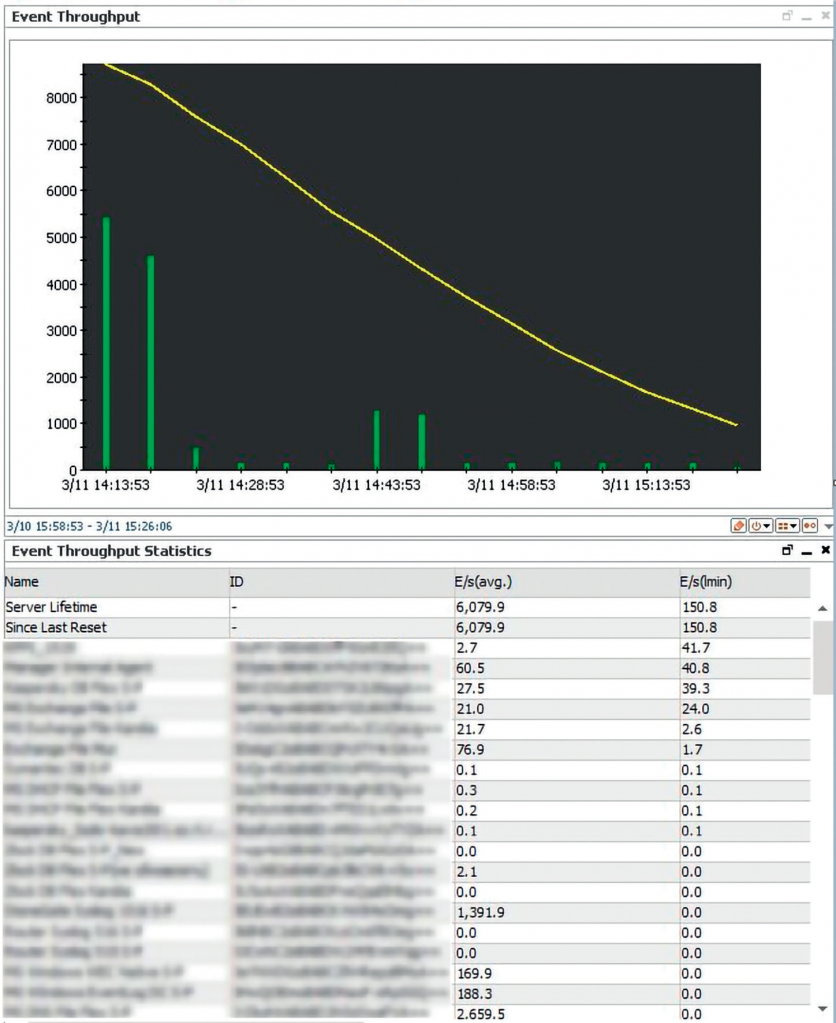
Task: Click 150.8 in Since Last Reset row
Action: 700,628
